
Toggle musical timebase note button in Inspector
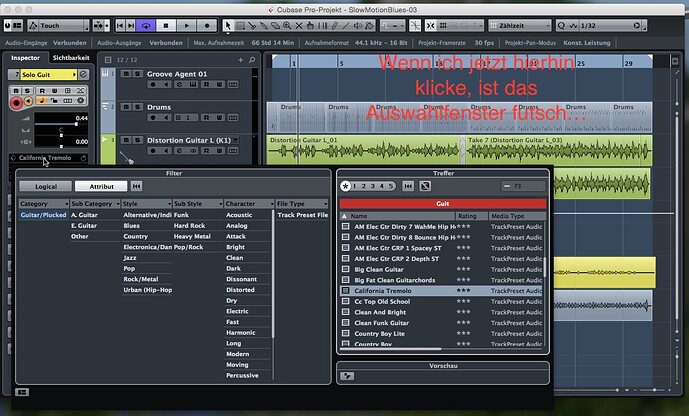point(41,101)
